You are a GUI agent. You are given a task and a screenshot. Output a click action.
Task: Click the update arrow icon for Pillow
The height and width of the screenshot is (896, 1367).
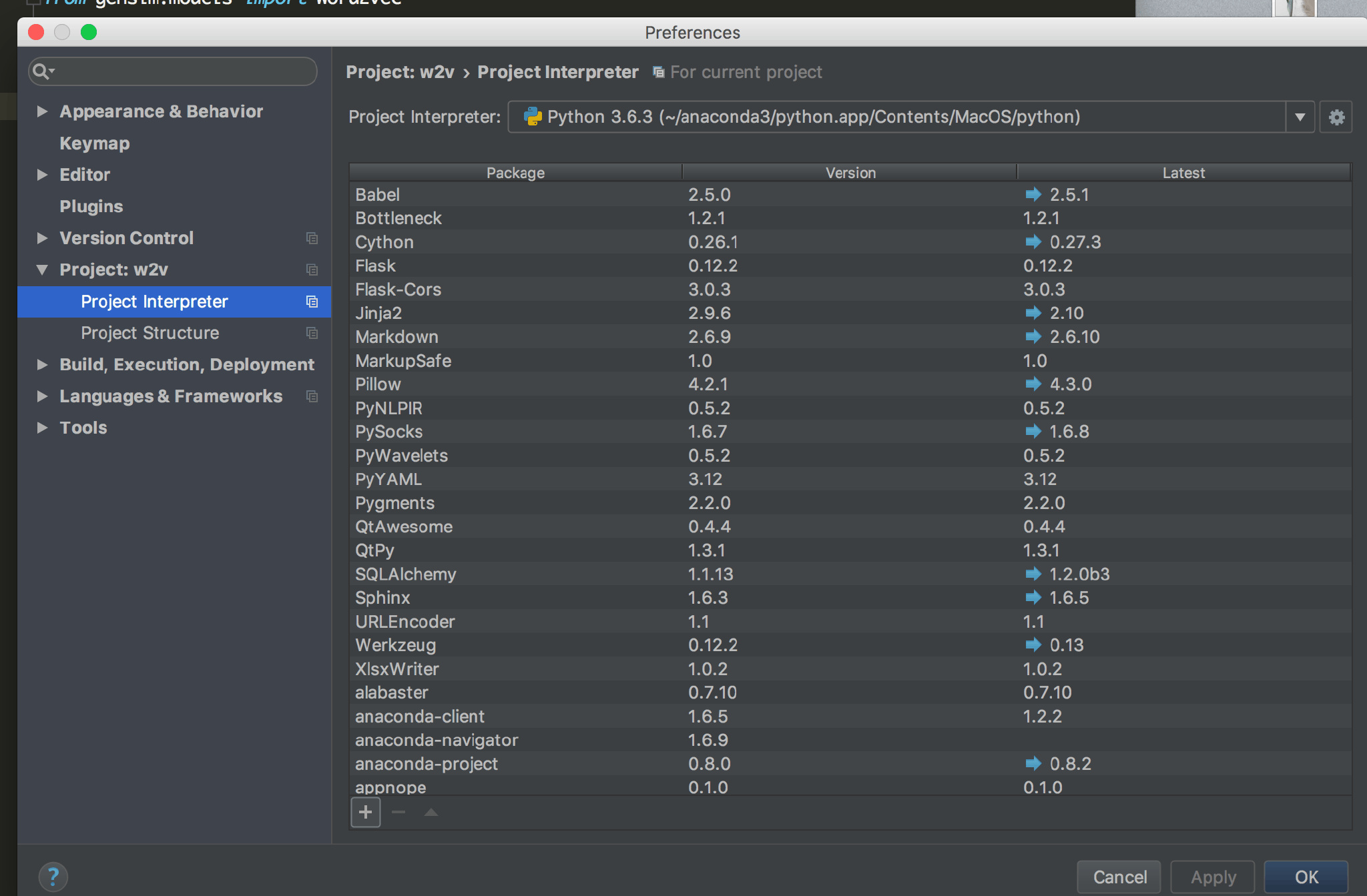(1033, 384)
